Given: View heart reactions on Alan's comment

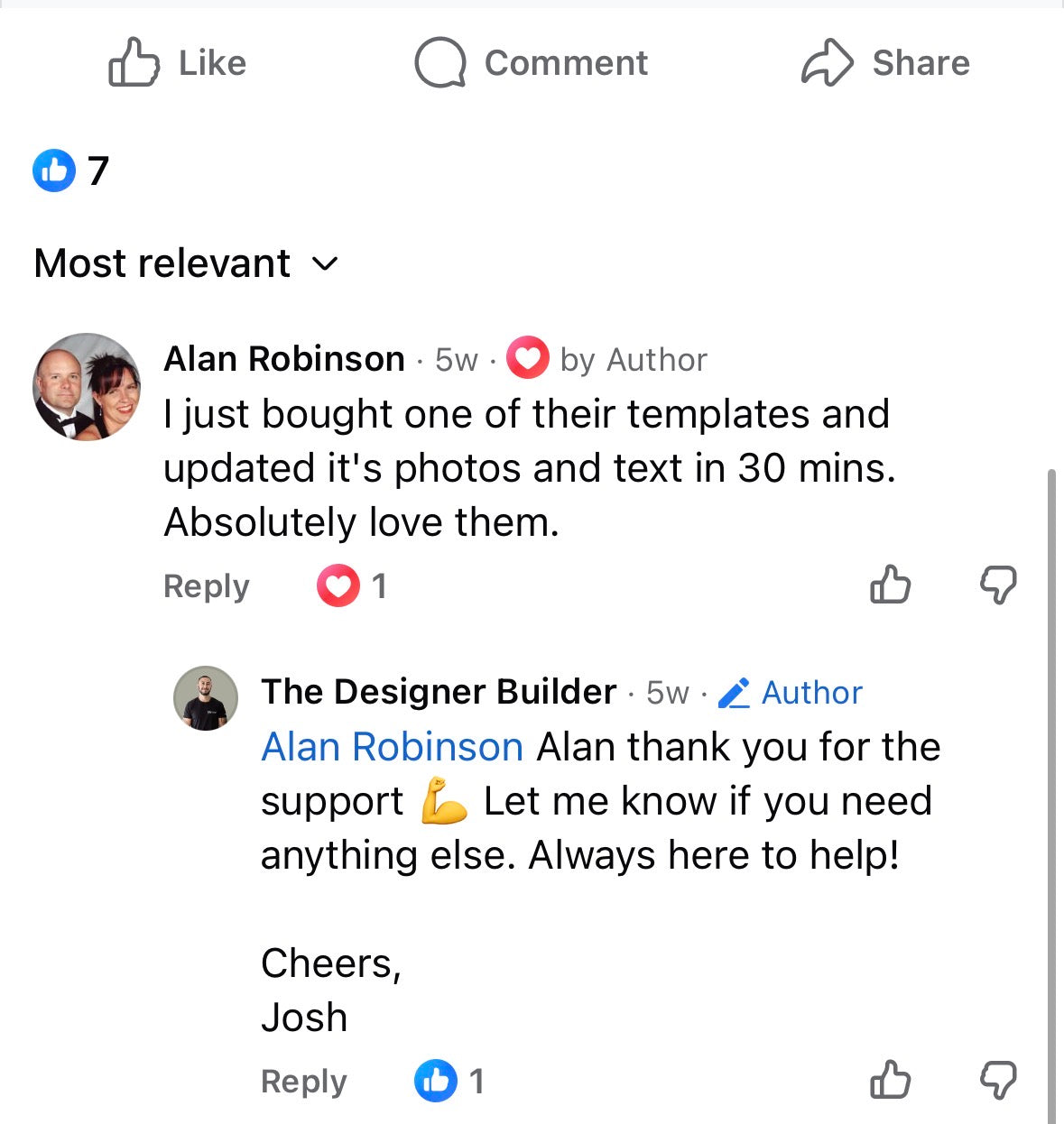Looking at the screenshot, I should pyautogui.click(x=351, y=586).
